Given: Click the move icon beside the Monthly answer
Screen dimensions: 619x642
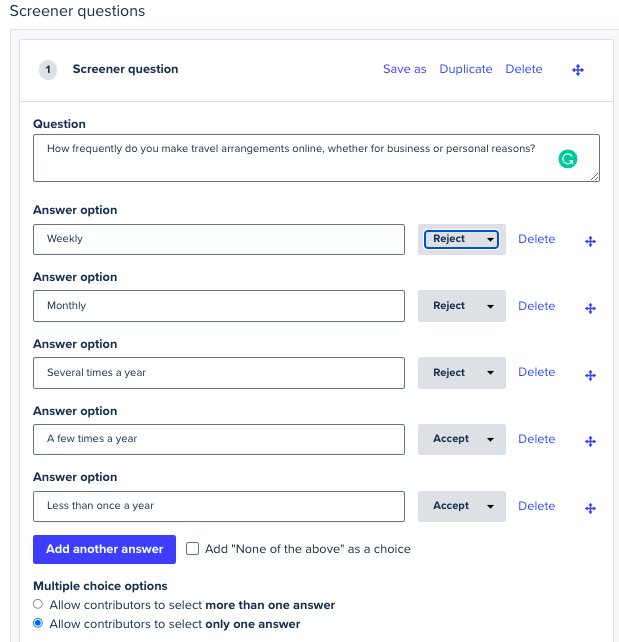Looking at the screenshot, I should 590,308.
